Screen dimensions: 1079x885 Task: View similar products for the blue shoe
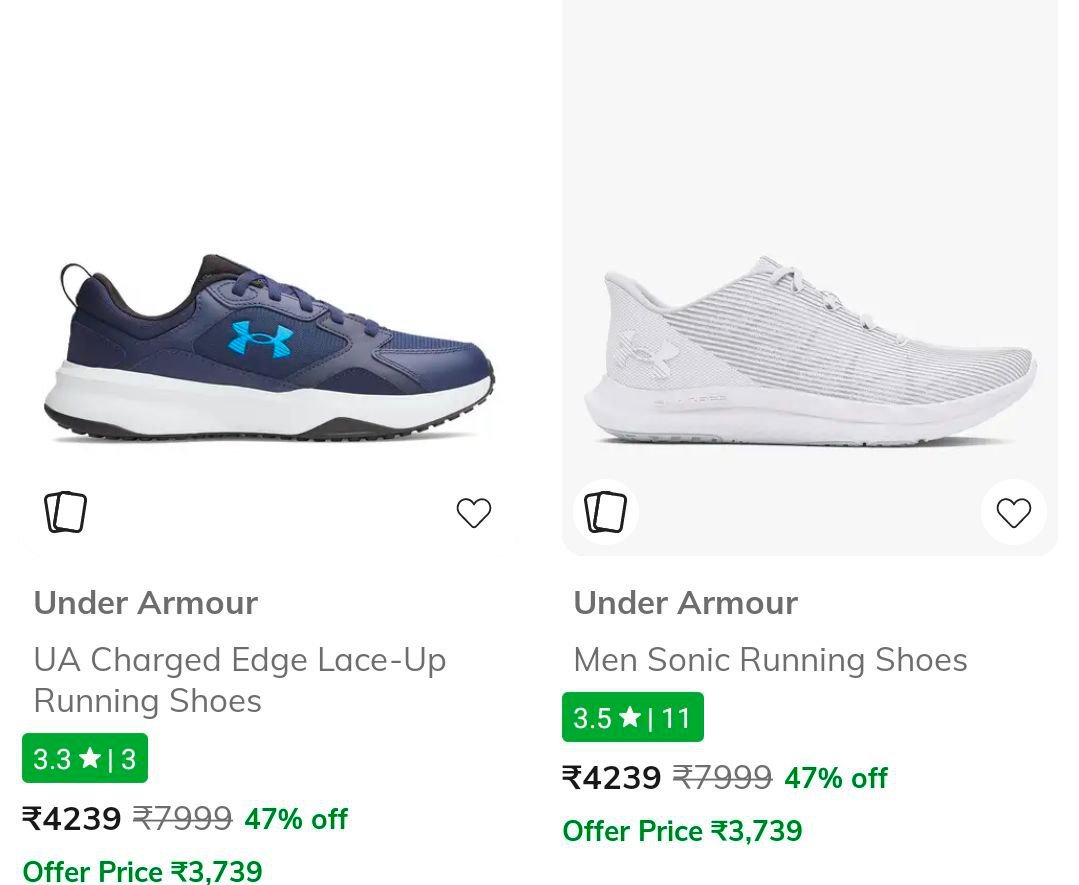point(65,512)
